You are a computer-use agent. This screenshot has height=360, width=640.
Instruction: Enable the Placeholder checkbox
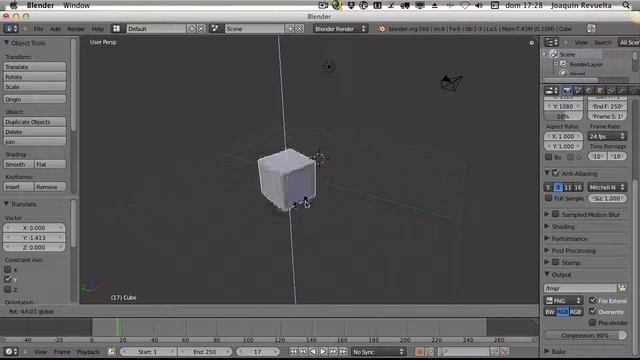[x=593, y=322]
